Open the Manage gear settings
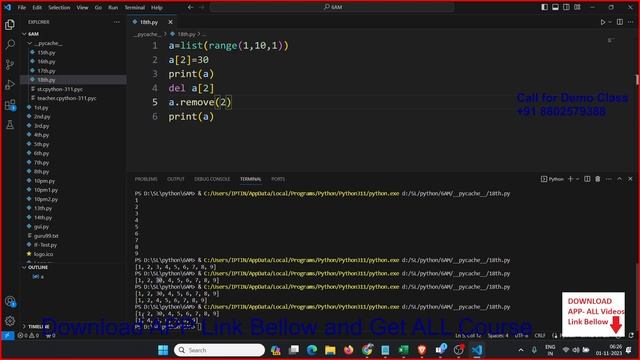This screenshot has width=640, height=360. [10, 321]
